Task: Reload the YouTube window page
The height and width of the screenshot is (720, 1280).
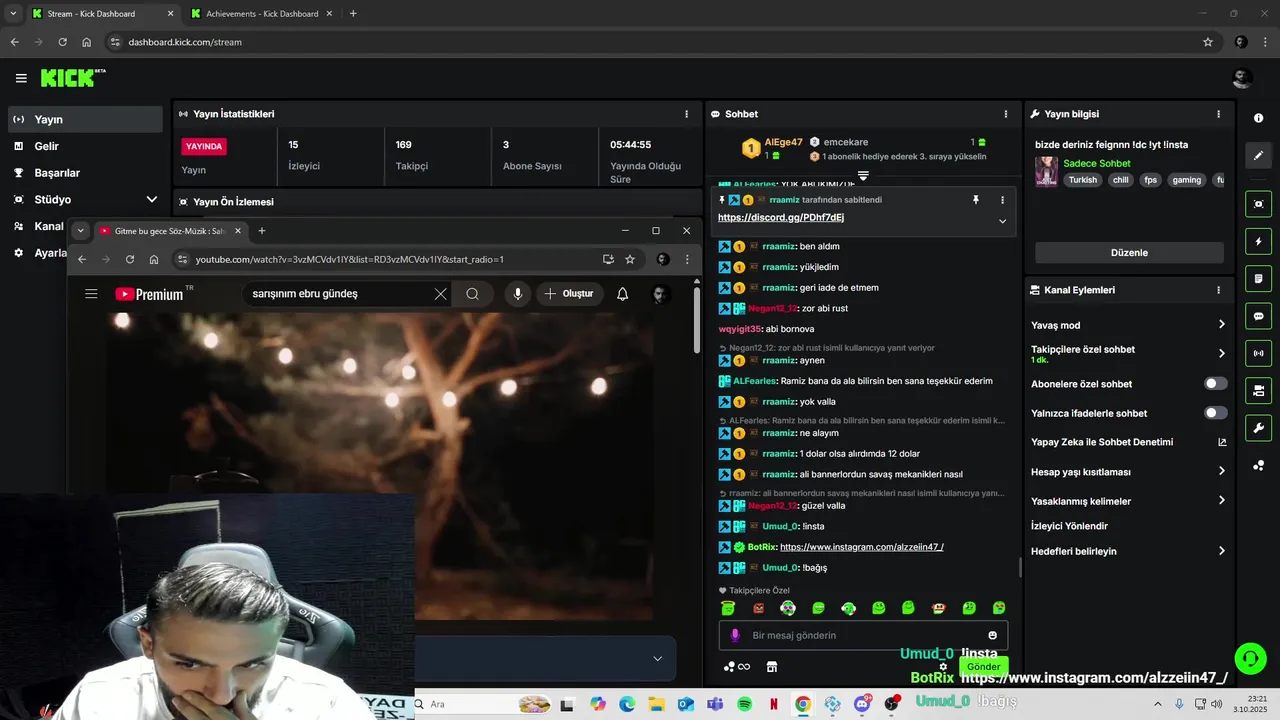Action: click(130, 259)
